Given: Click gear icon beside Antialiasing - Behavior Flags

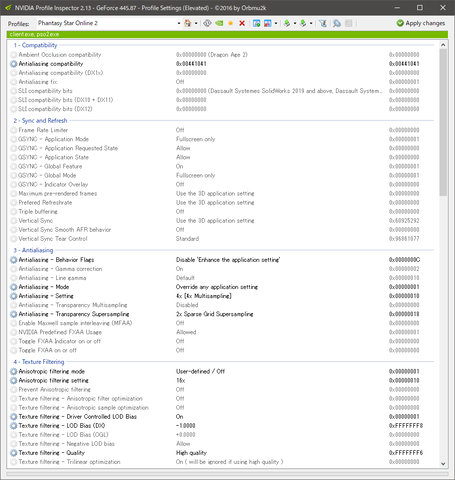Looking at the screenshot, I should [x=13, y=260].
